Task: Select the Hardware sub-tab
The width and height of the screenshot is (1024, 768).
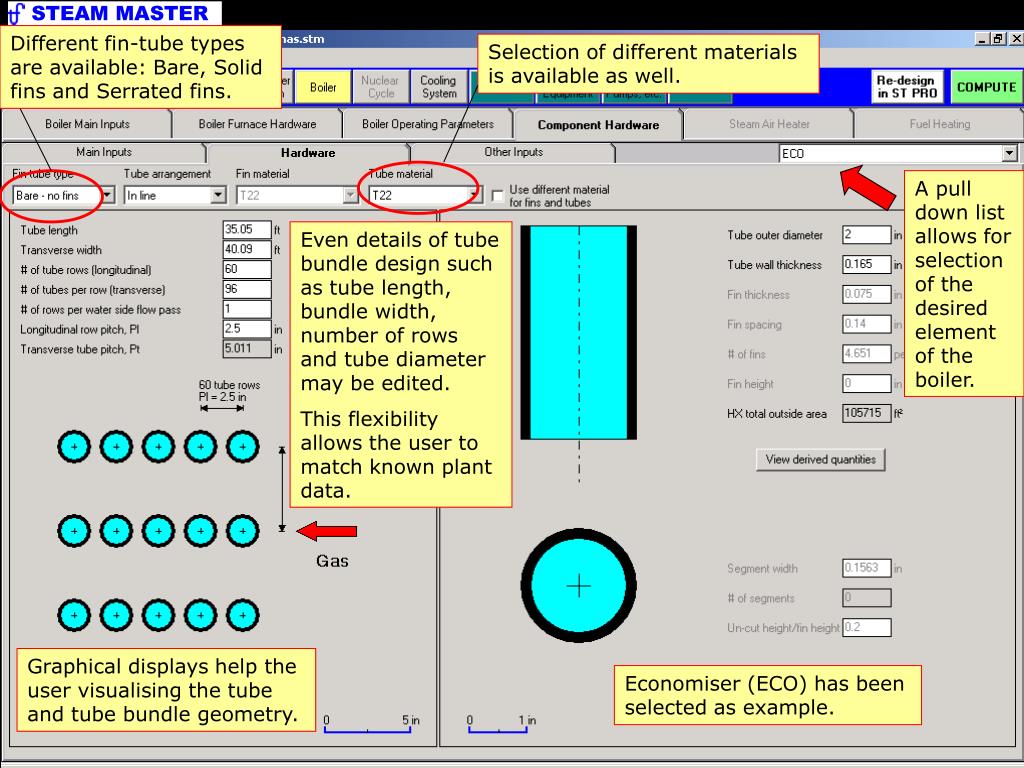Action: click(308, 153)
